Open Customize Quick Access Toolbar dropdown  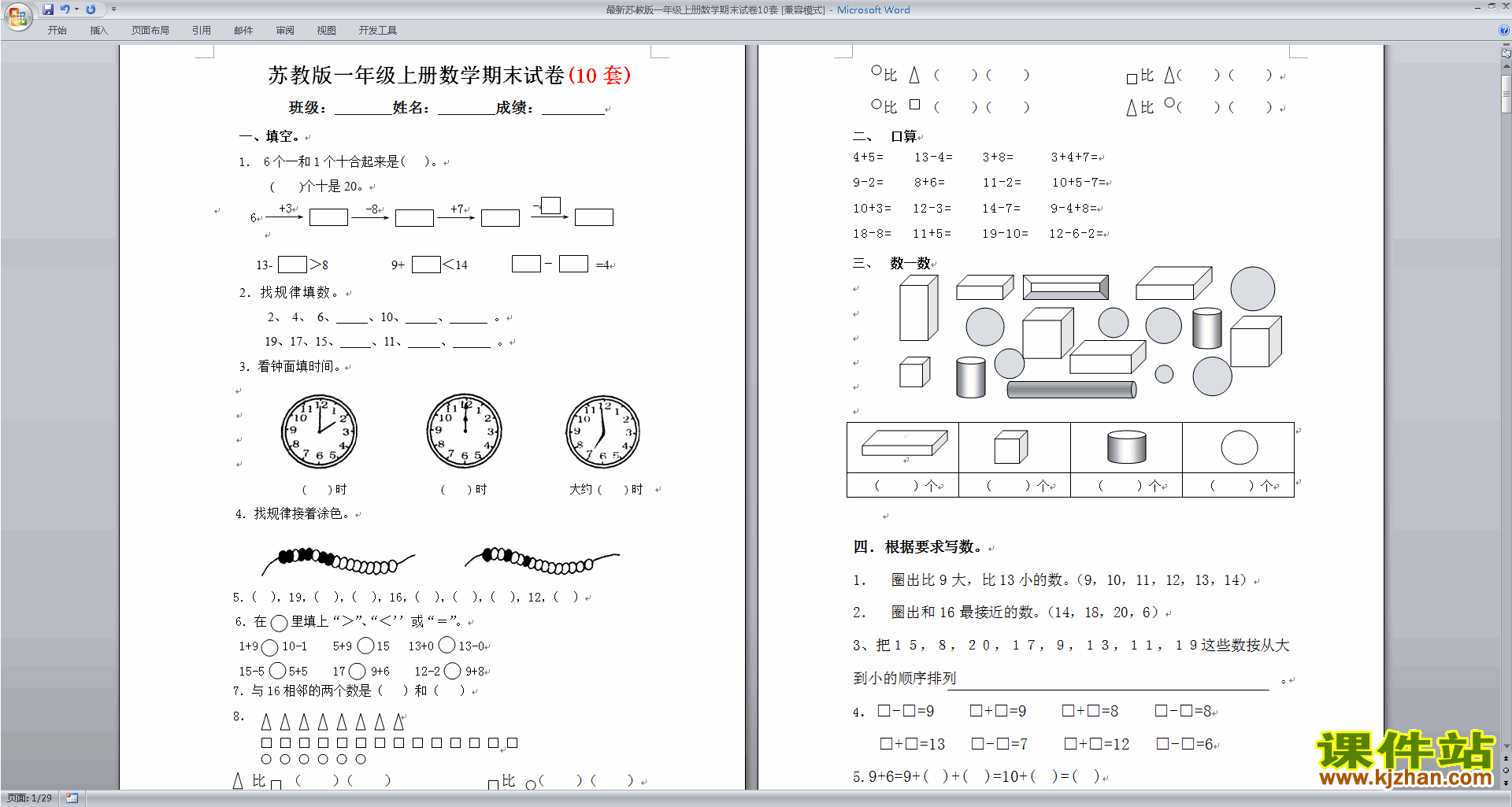coord(113,9)
